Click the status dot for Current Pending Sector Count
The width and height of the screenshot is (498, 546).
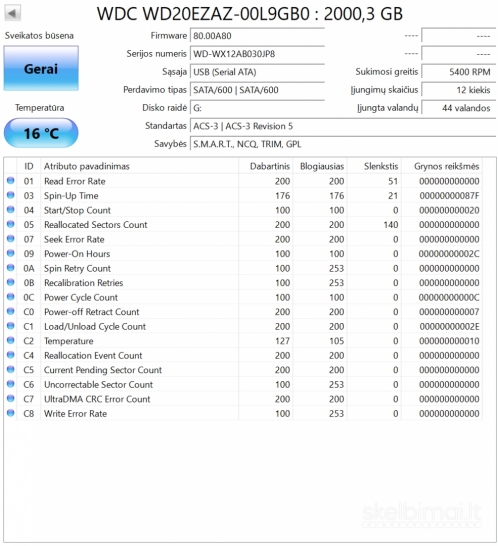click(10, 369)
